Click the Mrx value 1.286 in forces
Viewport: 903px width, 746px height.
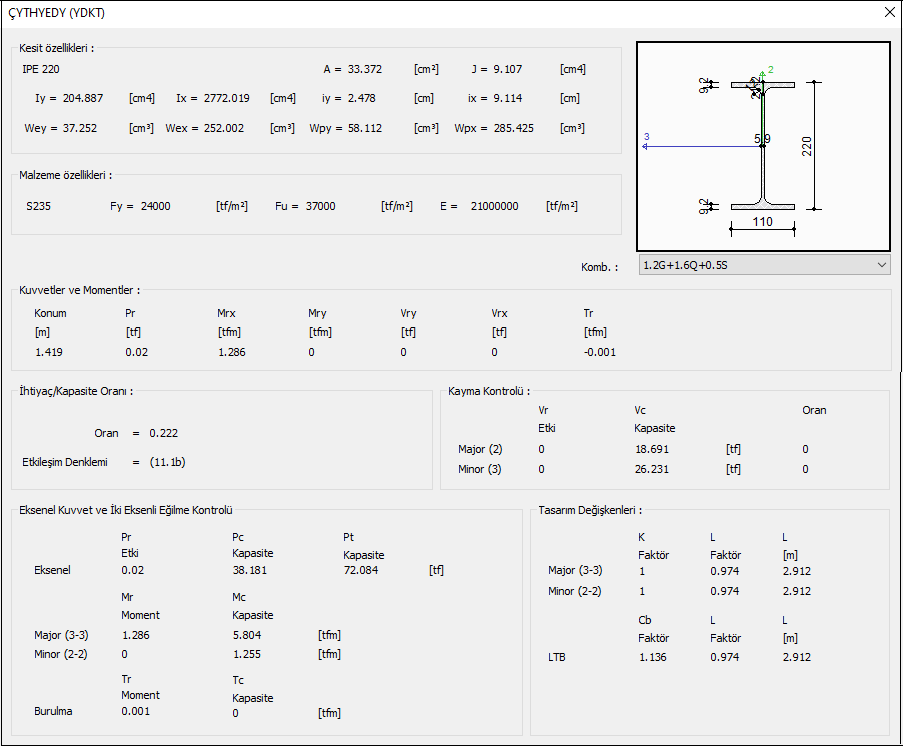231,352
